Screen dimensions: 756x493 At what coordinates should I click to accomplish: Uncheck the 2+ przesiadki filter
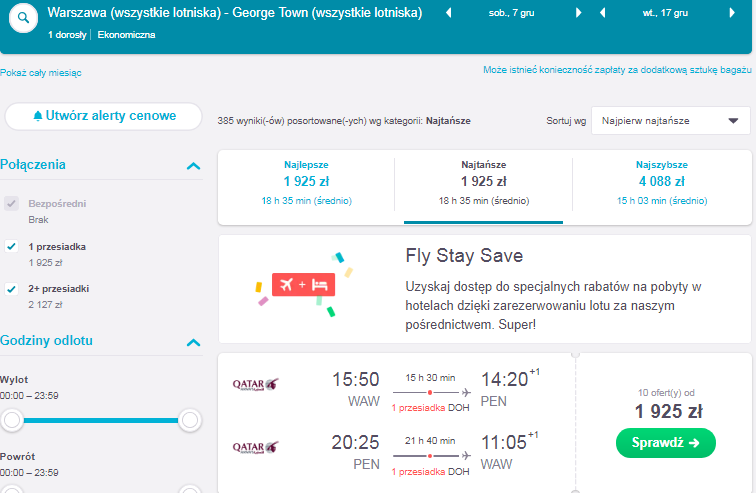click(12, 289)
